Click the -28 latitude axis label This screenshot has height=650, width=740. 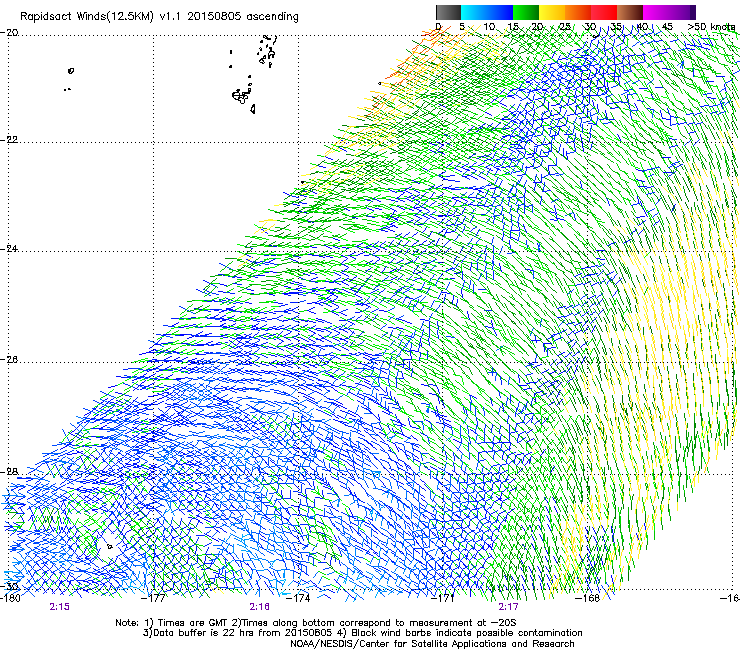(x=9, y=472)
